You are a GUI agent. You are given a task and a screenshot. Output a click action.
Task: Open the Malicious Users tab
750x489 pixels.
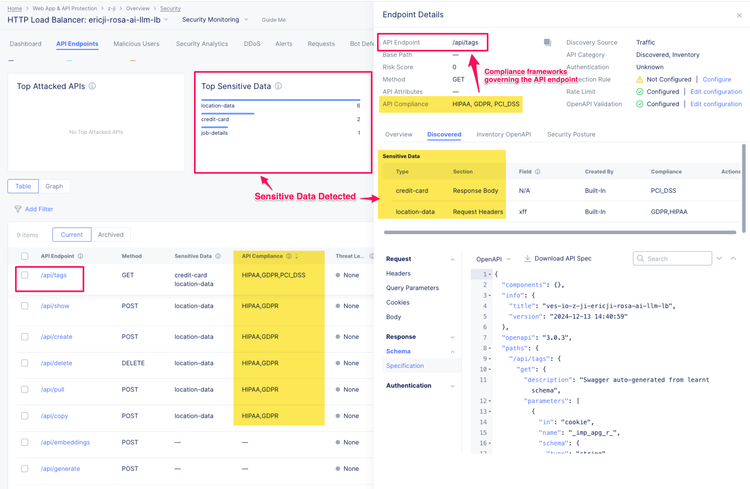[x=136, y=44]
